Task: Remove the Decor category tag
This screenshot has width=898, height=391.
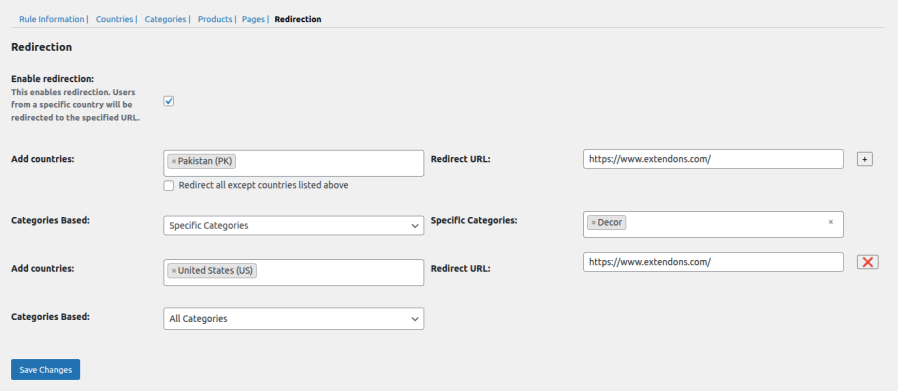Action: click(x=593, y=223)
